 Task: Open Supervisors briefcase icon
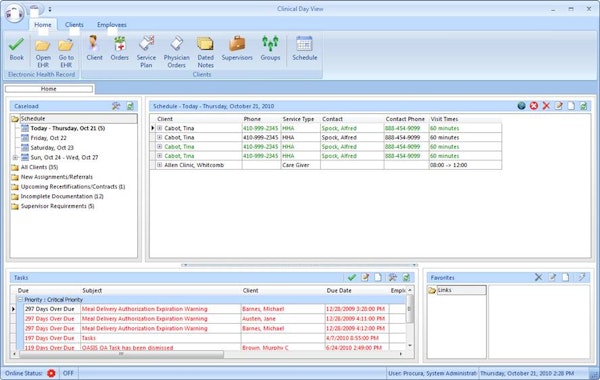tap(237, 49)
